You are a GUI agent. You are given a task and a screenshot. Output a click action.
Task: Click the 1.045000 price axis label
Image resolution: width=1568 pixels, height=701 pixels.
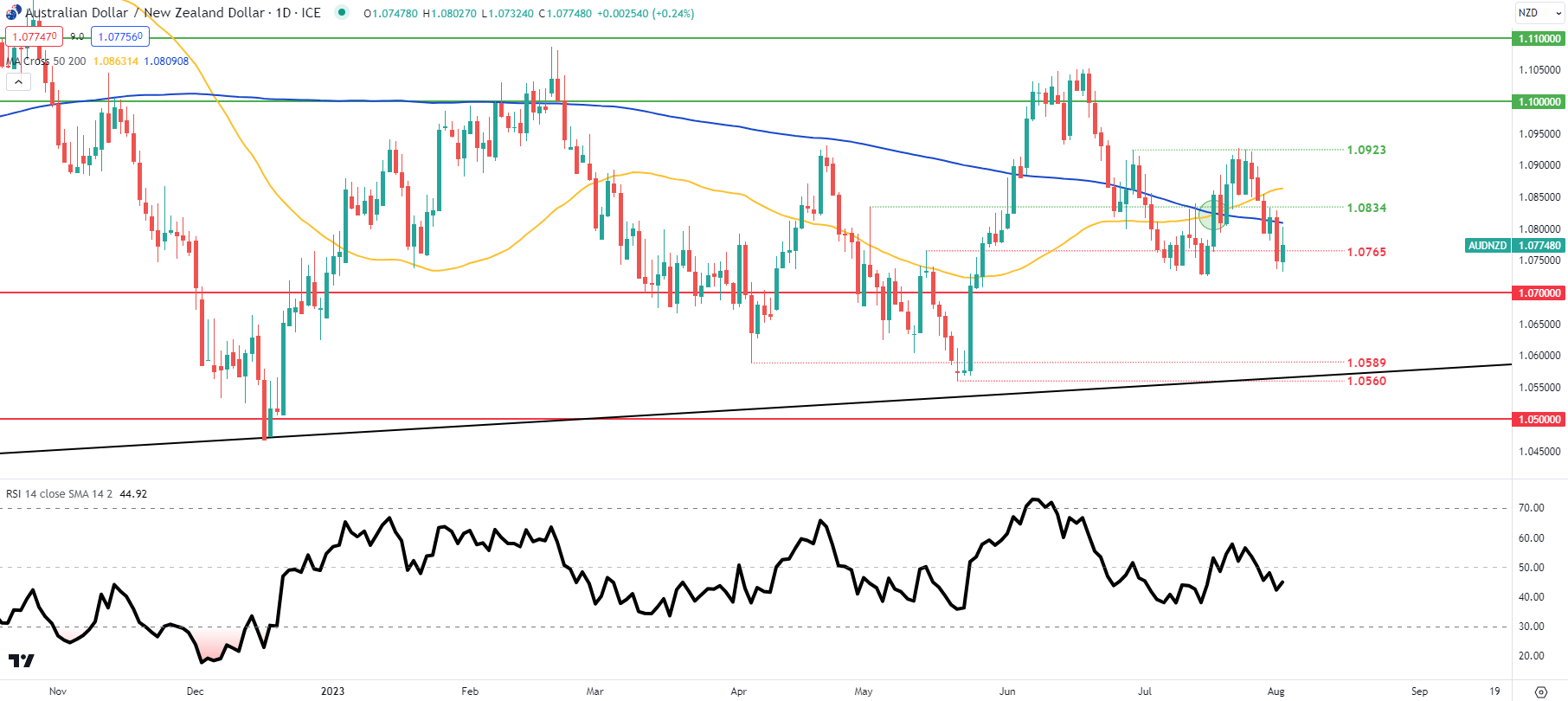click(x=1539, y=451)
